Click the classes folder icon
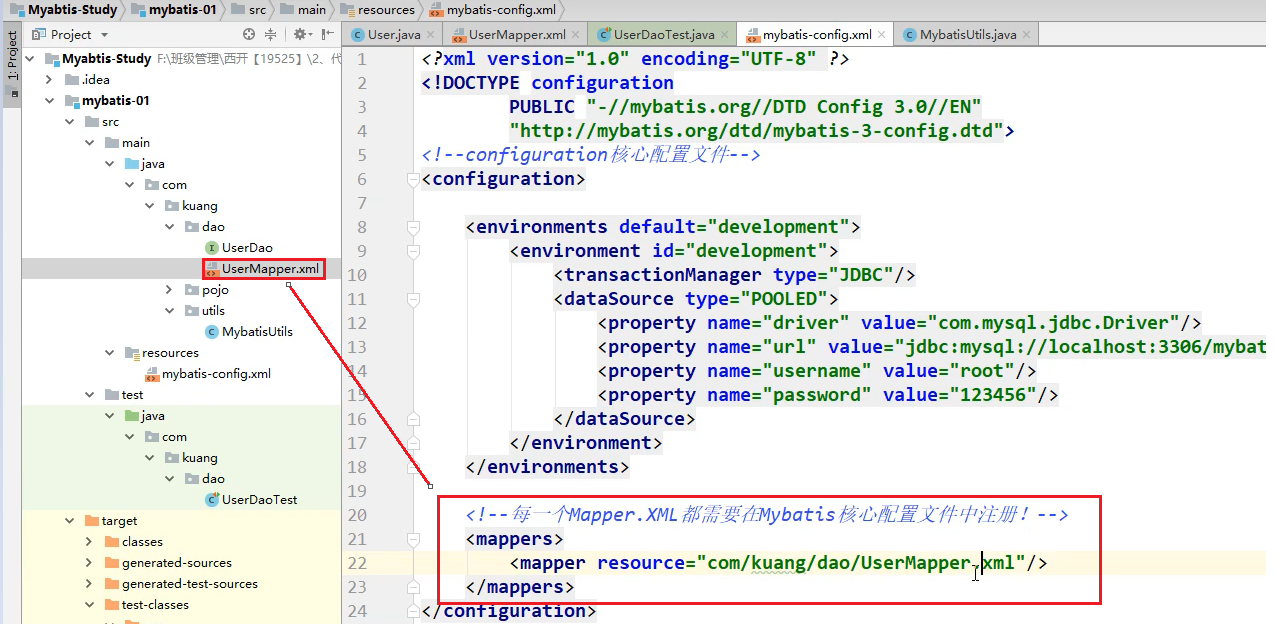 pyautogui.click(x=111, y=542)
